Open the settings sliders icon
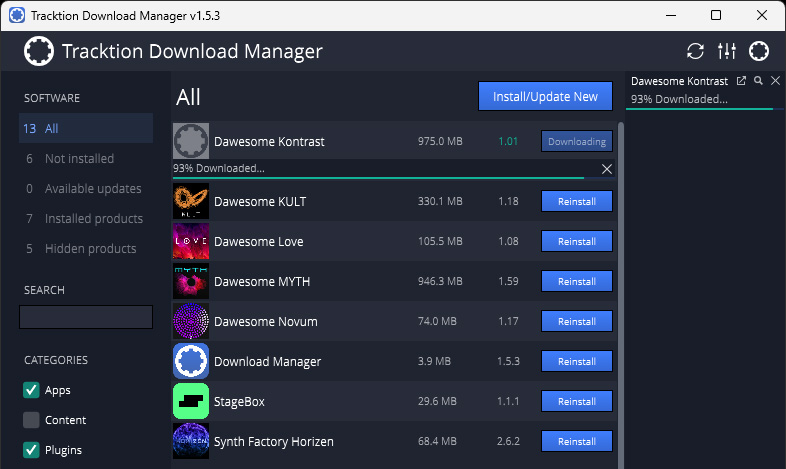 pos(727,51)
